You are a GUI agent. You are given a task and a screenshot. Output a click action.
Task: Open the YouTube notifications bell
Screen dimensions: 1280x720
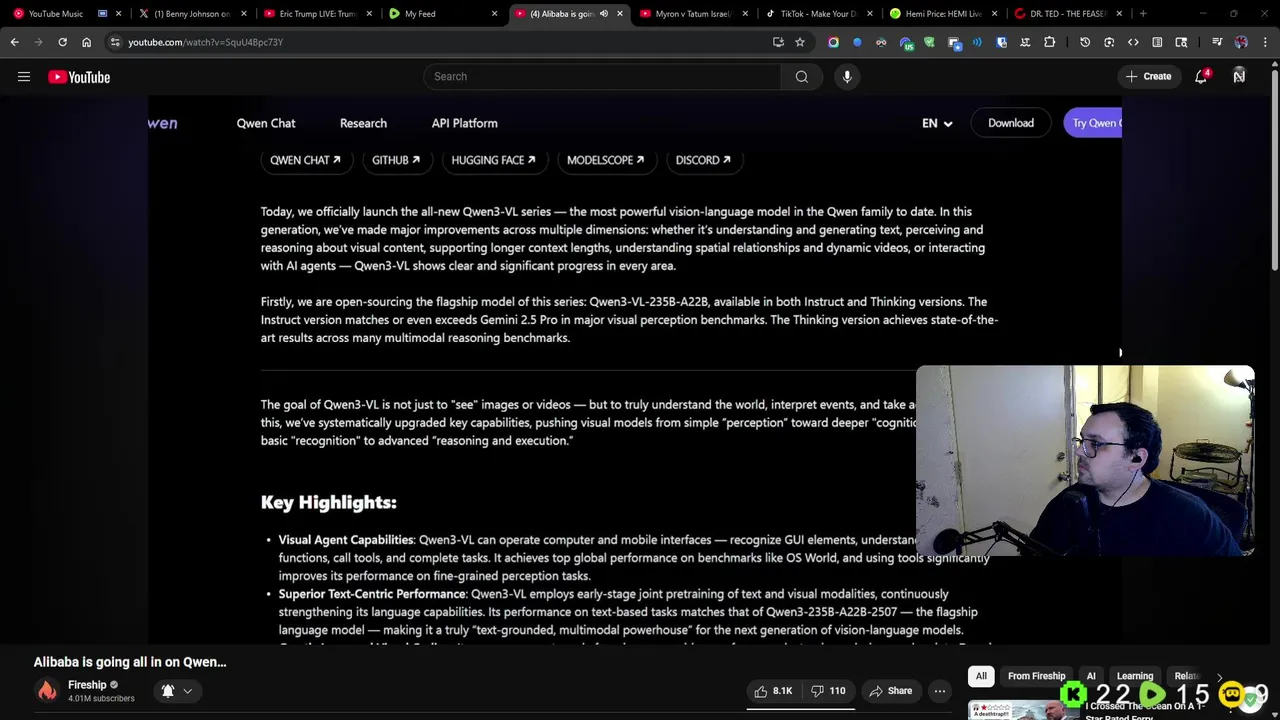tap(1201, 77)
